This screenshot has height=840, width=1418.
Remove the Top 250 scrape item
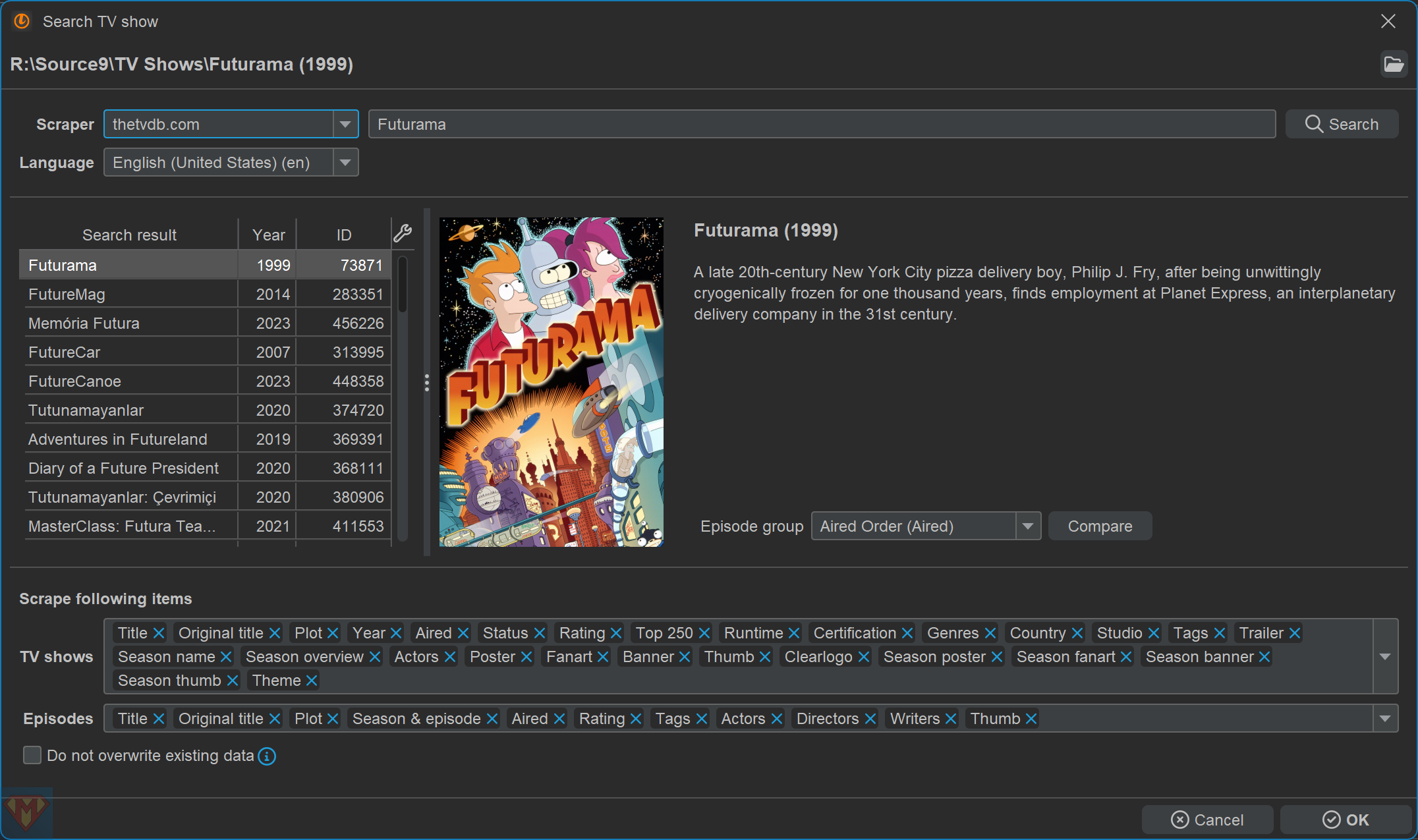pos(704,633)
